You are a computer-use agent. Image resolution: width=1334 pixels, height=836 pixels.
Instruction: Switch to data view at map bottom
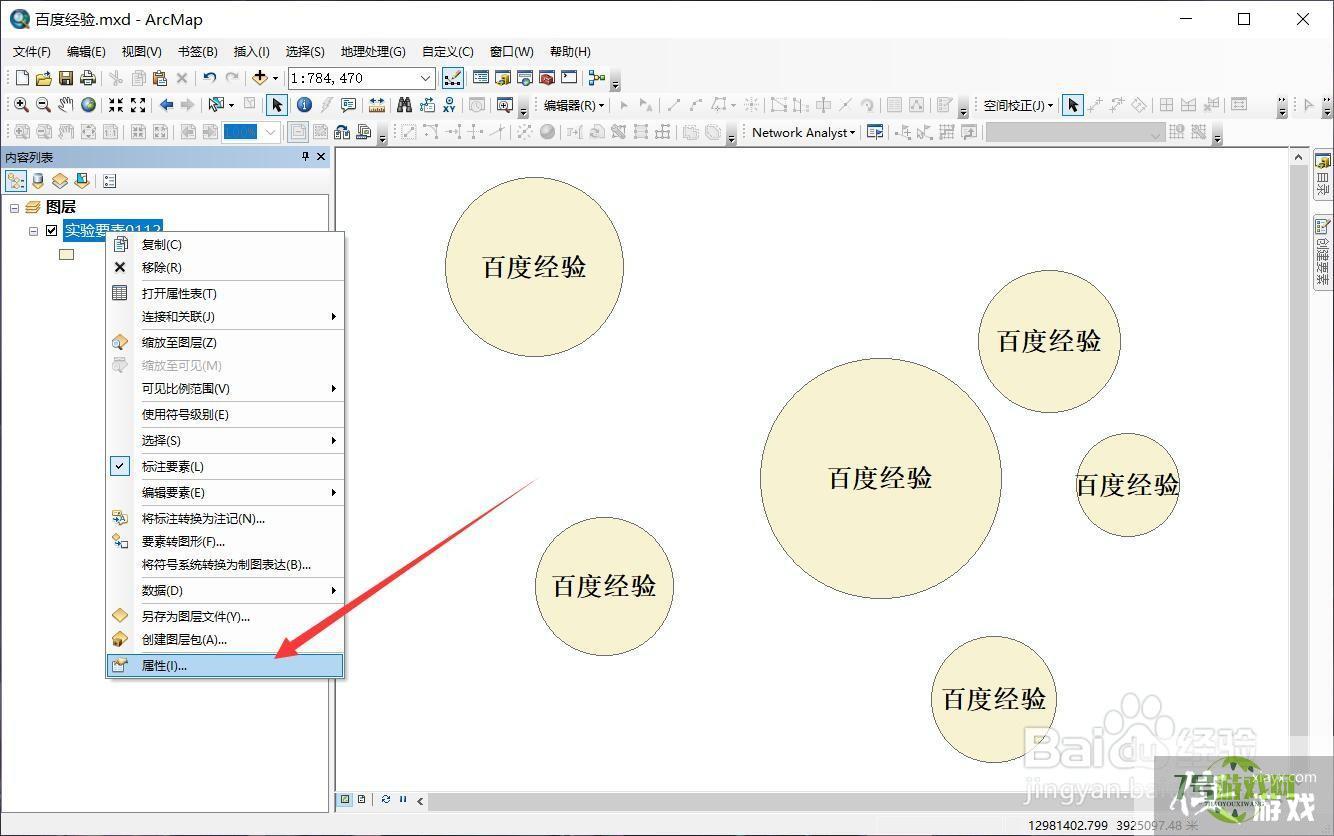[345, 799]
